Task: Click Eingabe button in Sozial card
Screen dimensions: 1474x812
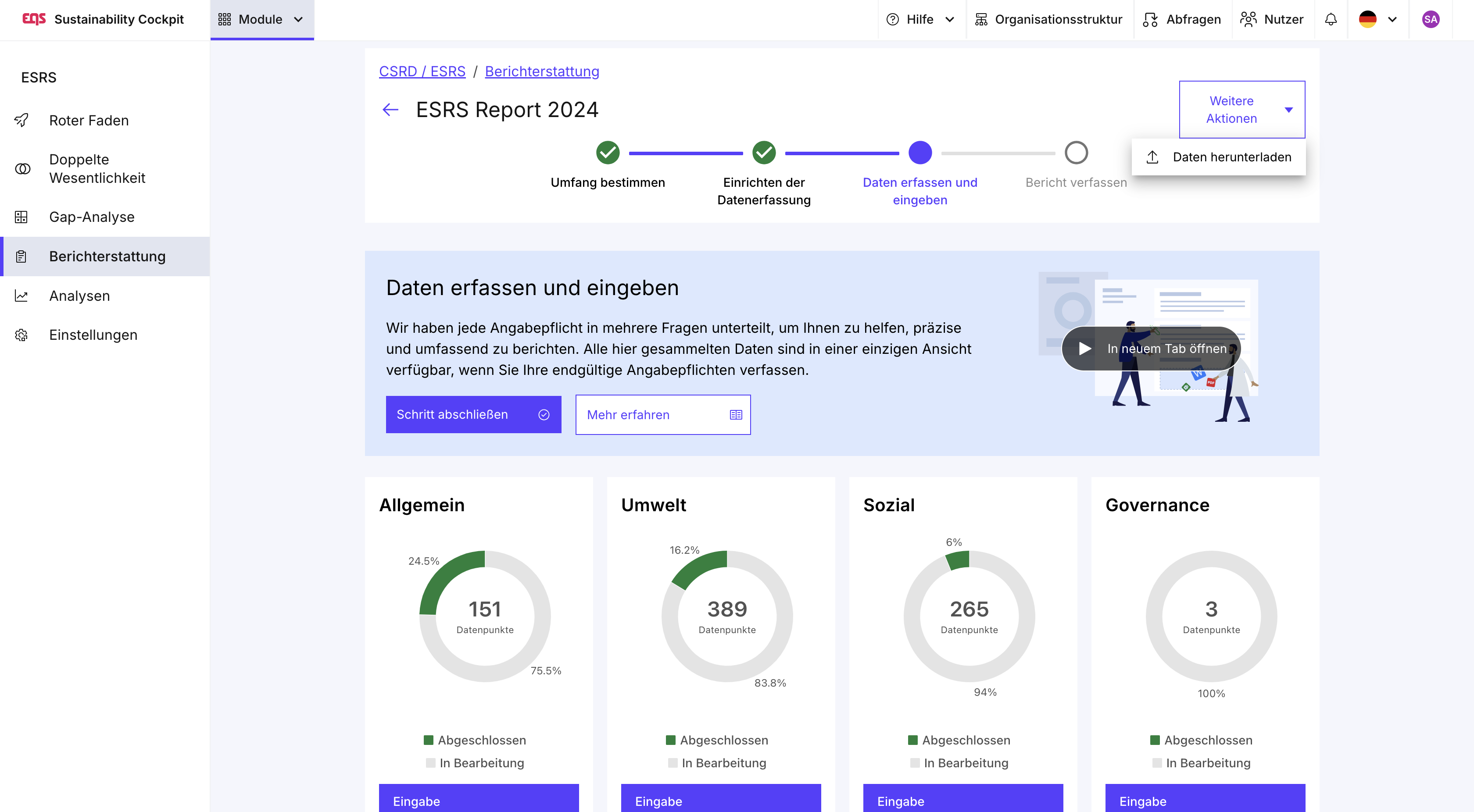Action: pos(962,798)
